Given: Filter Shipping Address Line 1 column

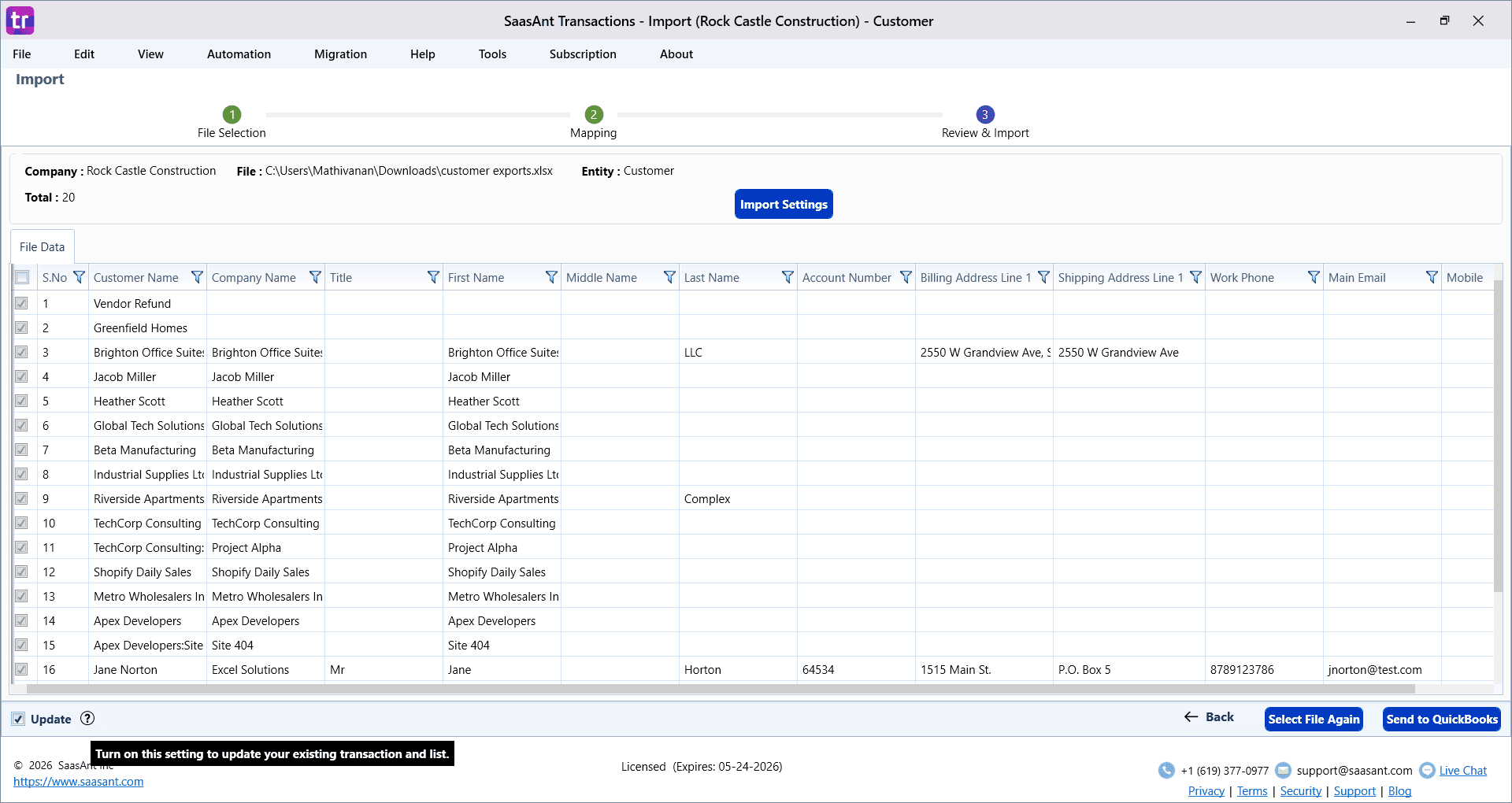Looking at the screenshot, I should pos(1195,277).
